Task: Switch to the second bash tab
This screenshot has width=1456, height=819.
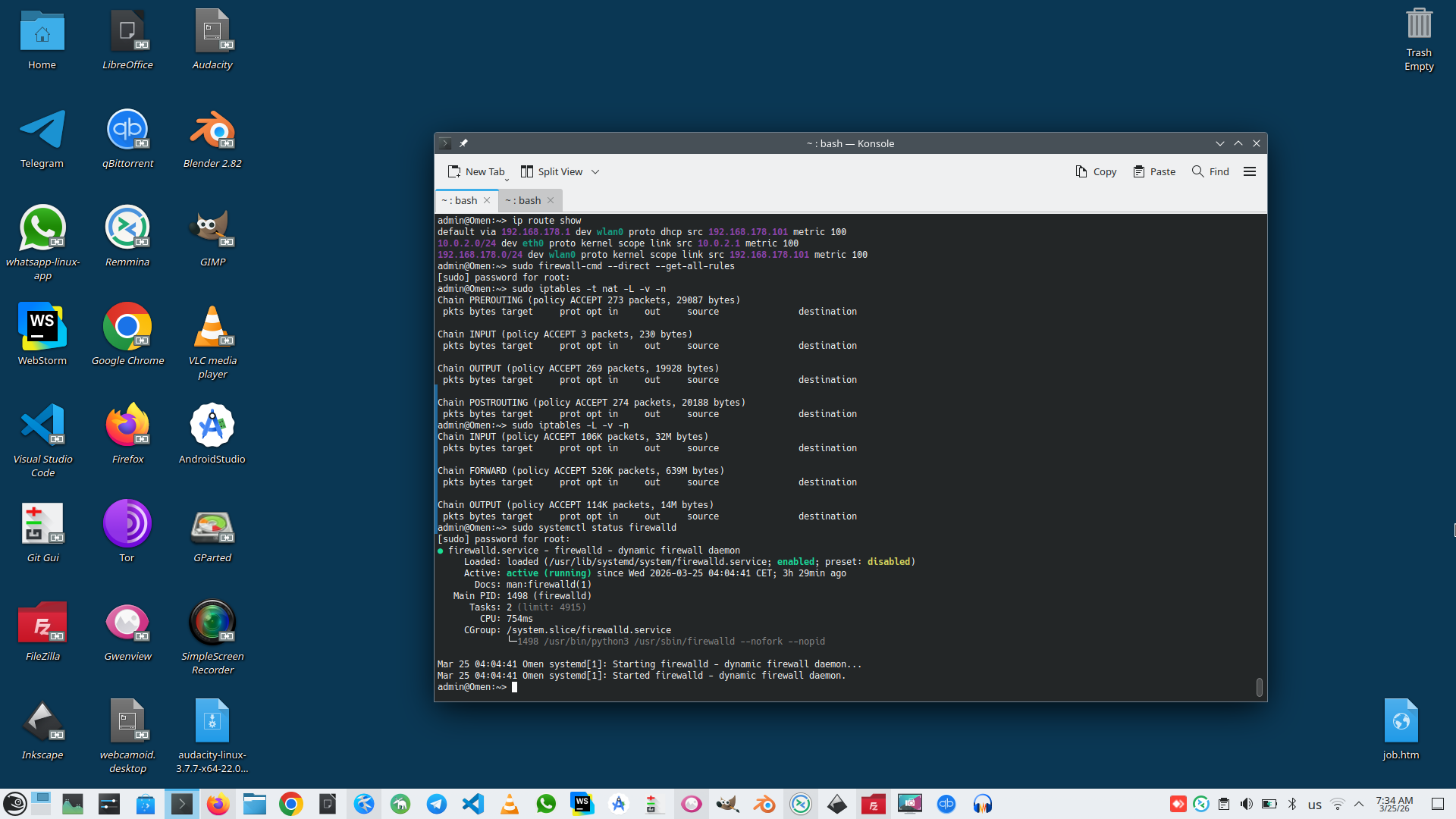Action: click(x=523, y=200)
